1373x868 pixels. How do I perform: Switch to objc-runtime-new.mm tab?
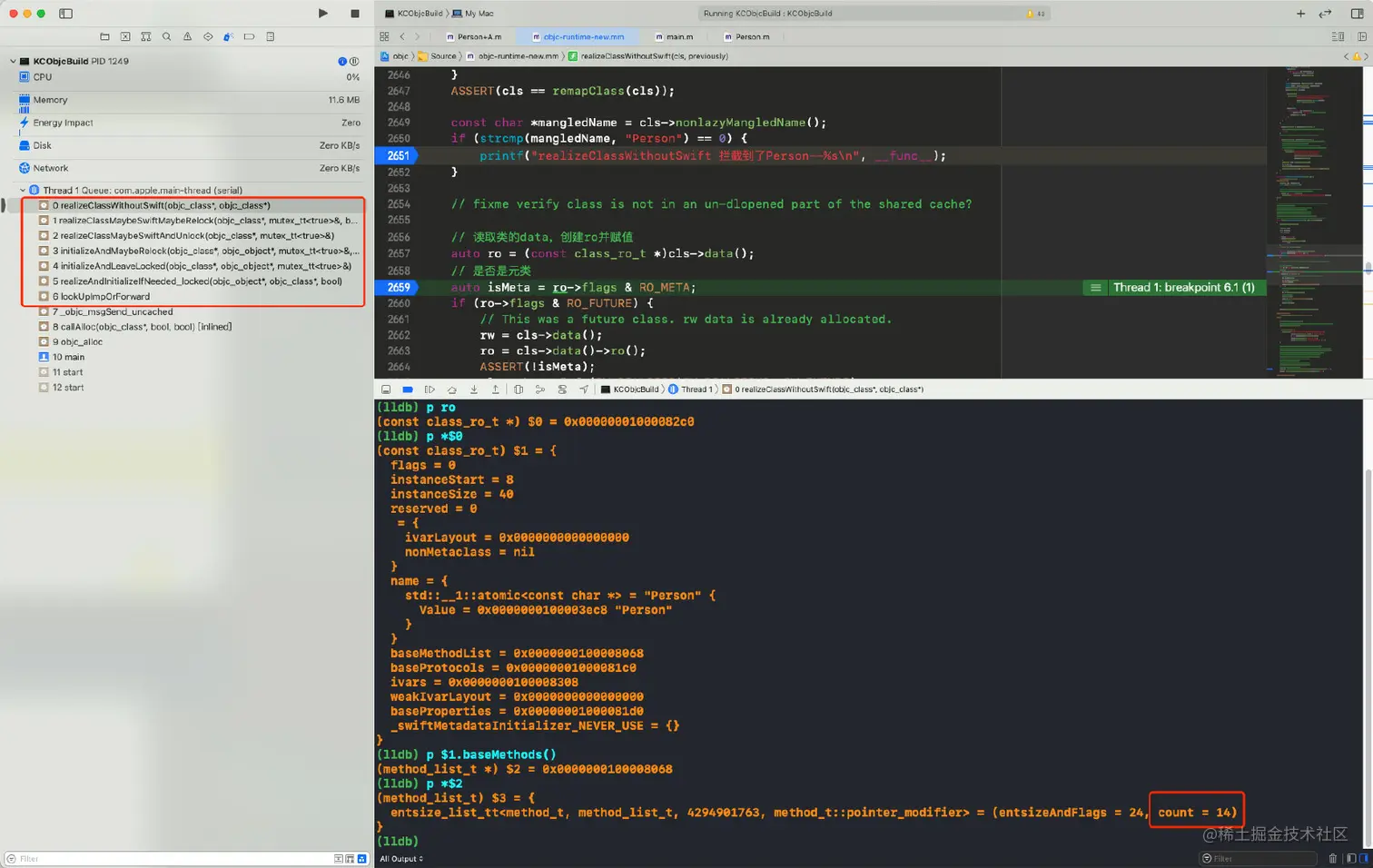pyautogui.click(x=578, y=37)
